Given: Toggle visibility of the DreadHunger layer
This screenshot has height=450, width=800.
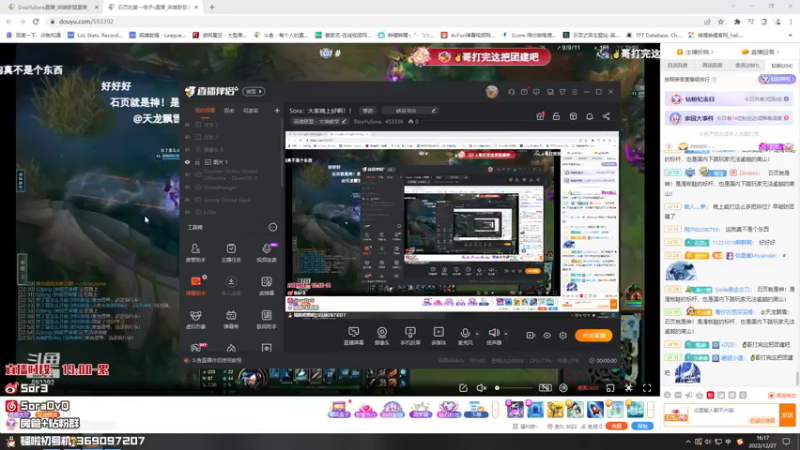Looking at the screenshot, I should point(187,187).
